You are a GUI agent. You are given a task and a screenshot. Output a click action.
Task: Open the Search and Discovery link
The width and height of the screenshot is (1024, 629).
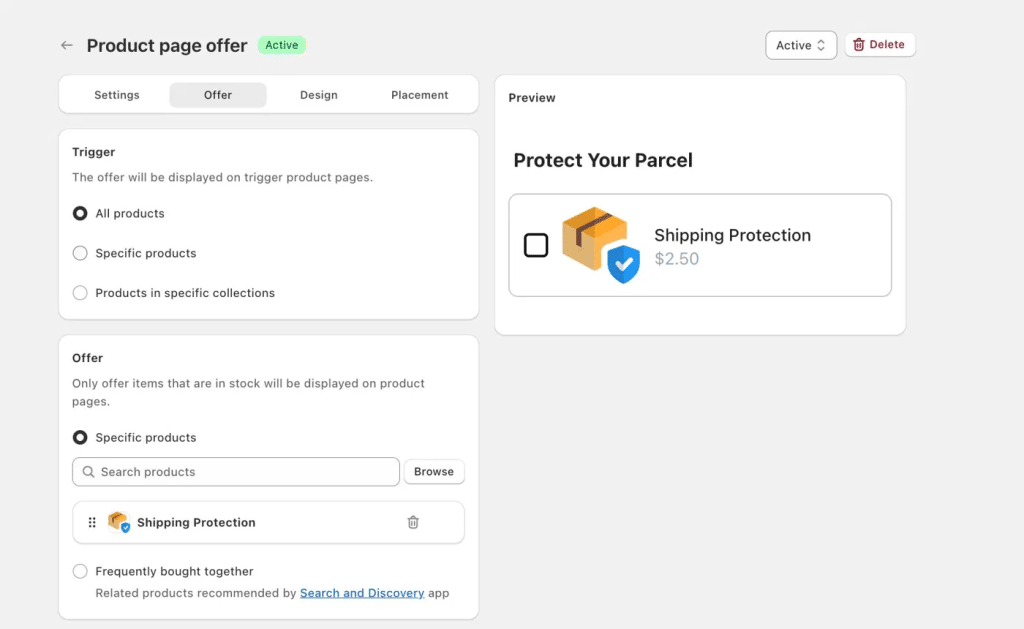click(x=362, y=593)
